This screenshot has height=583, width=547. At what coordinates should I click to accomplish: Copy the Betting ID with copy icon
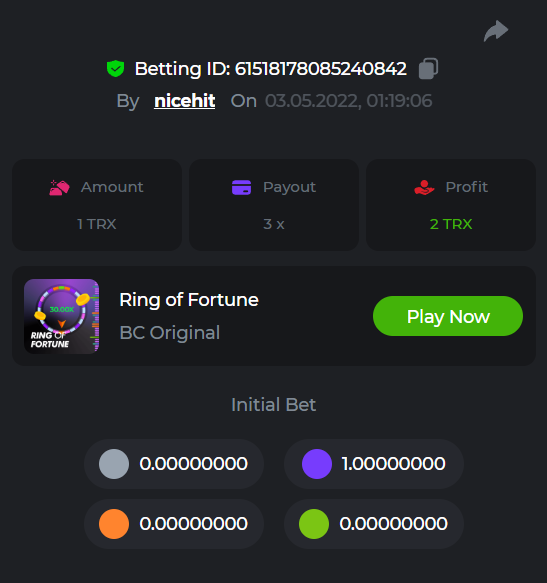click(428, 69)
